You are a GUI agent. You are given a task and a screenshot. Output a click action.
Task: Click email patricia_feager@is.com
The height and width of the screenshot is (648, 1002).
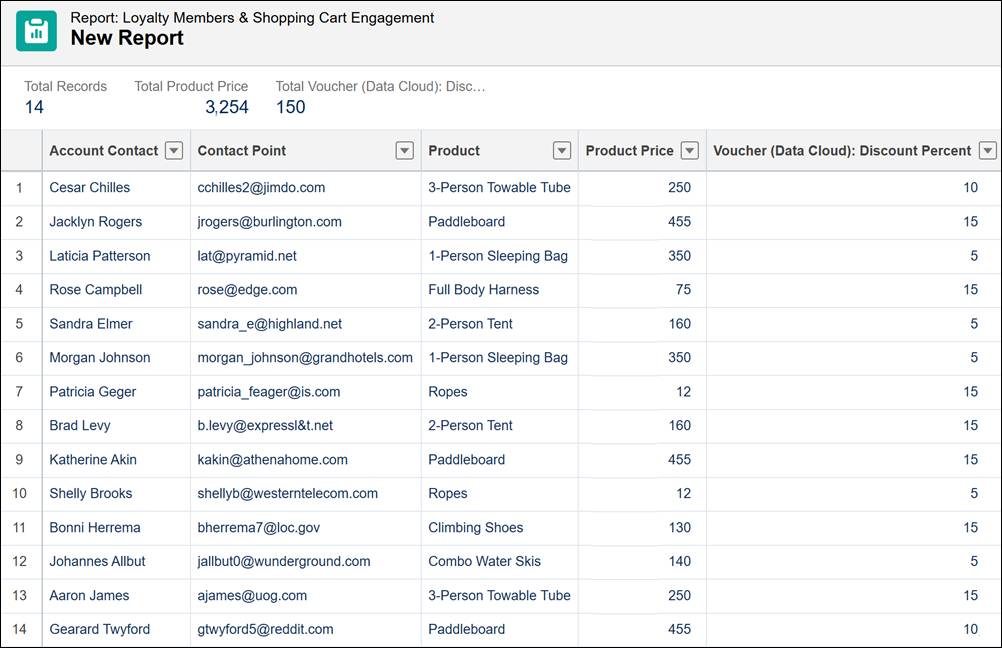tap(269, 392)
